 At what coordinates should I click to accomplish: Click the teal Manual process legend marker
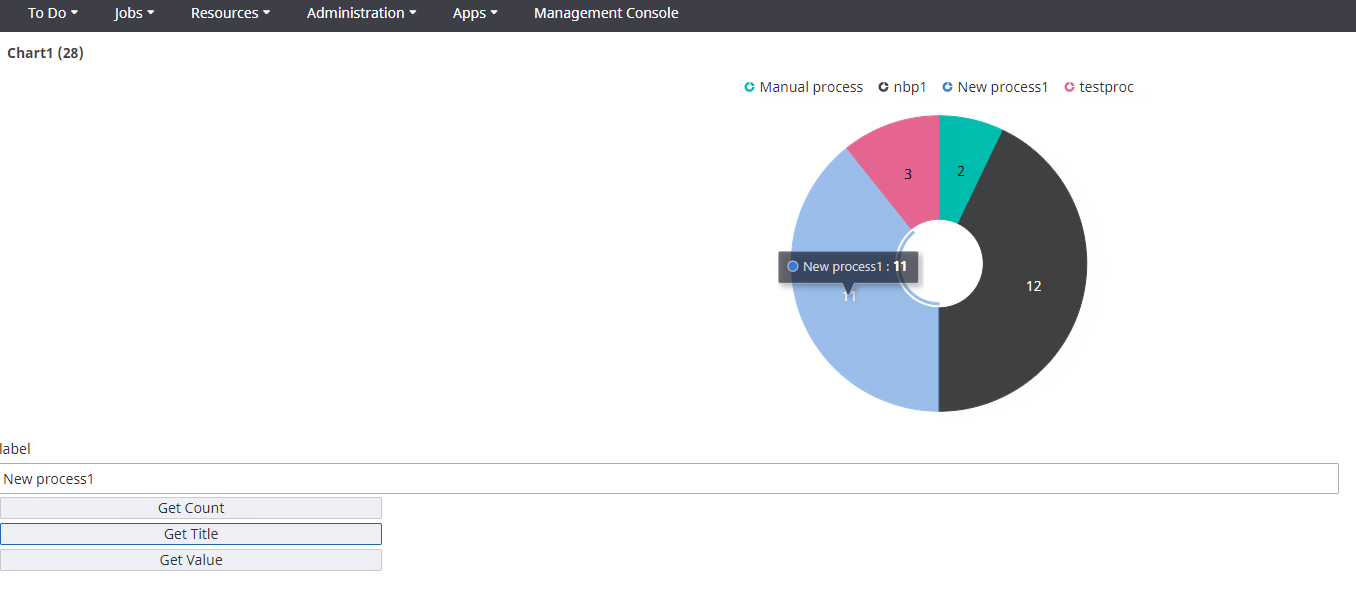click(x=749, y=88)
